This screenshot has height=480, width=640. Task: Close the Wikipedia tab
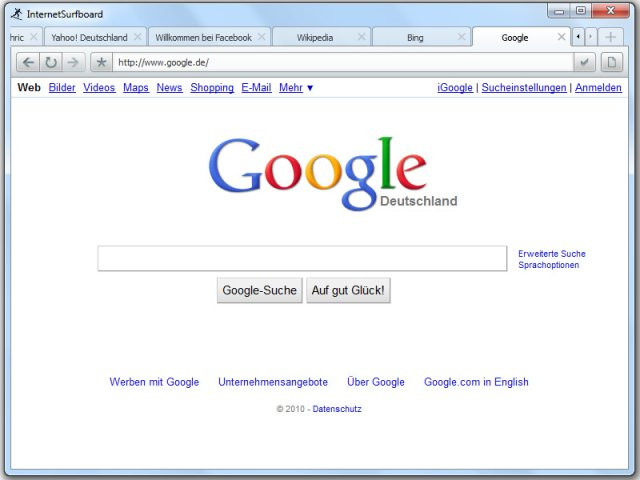click(361, 37)
